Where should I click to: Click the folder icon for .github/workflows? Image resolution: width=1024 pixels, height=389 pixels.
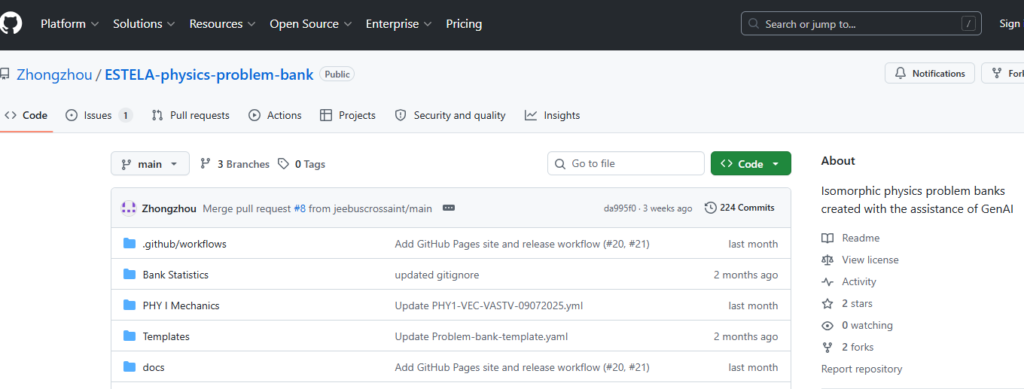pos(129,244)
